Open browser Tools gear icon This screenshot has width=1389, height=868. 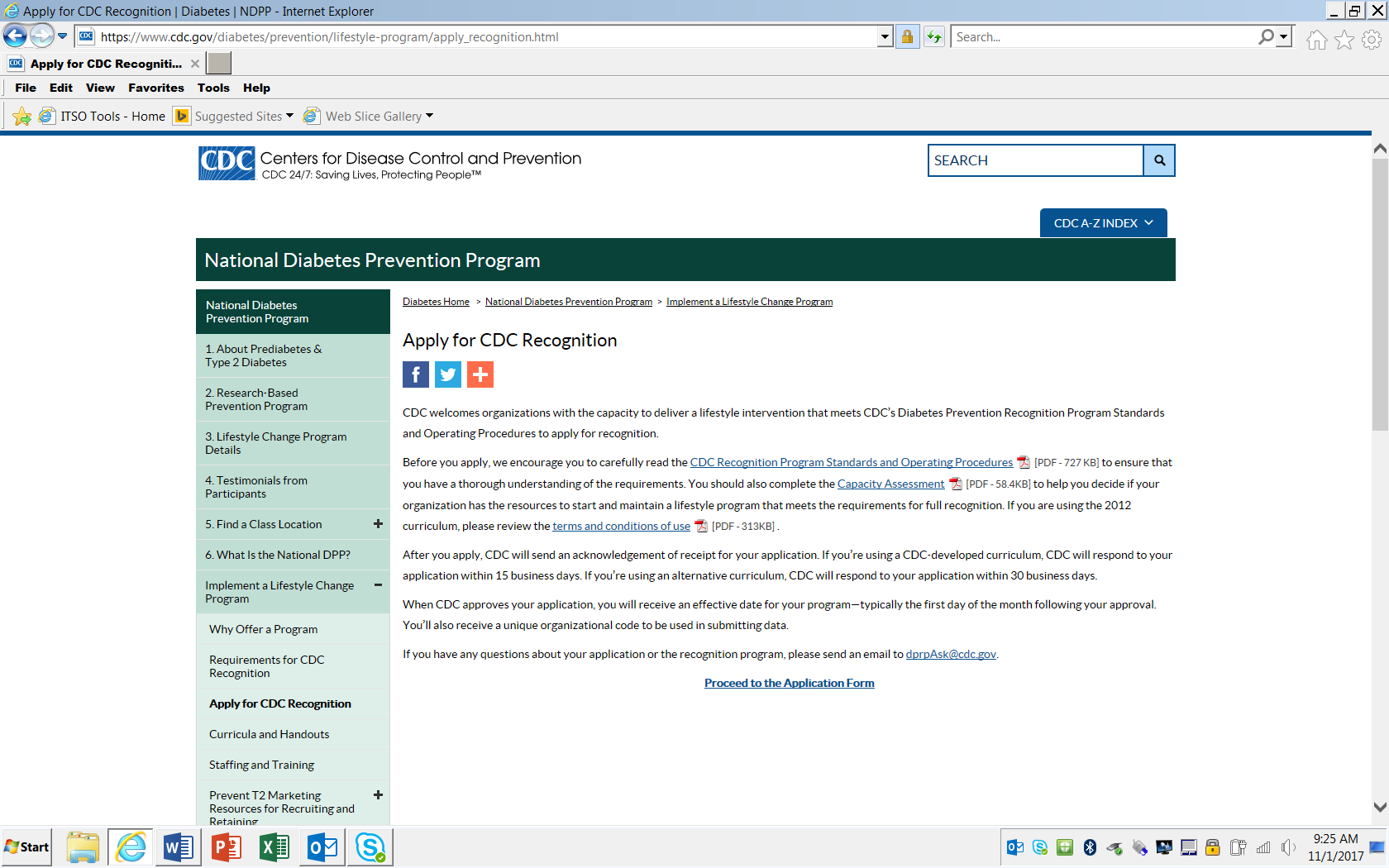1372,39
